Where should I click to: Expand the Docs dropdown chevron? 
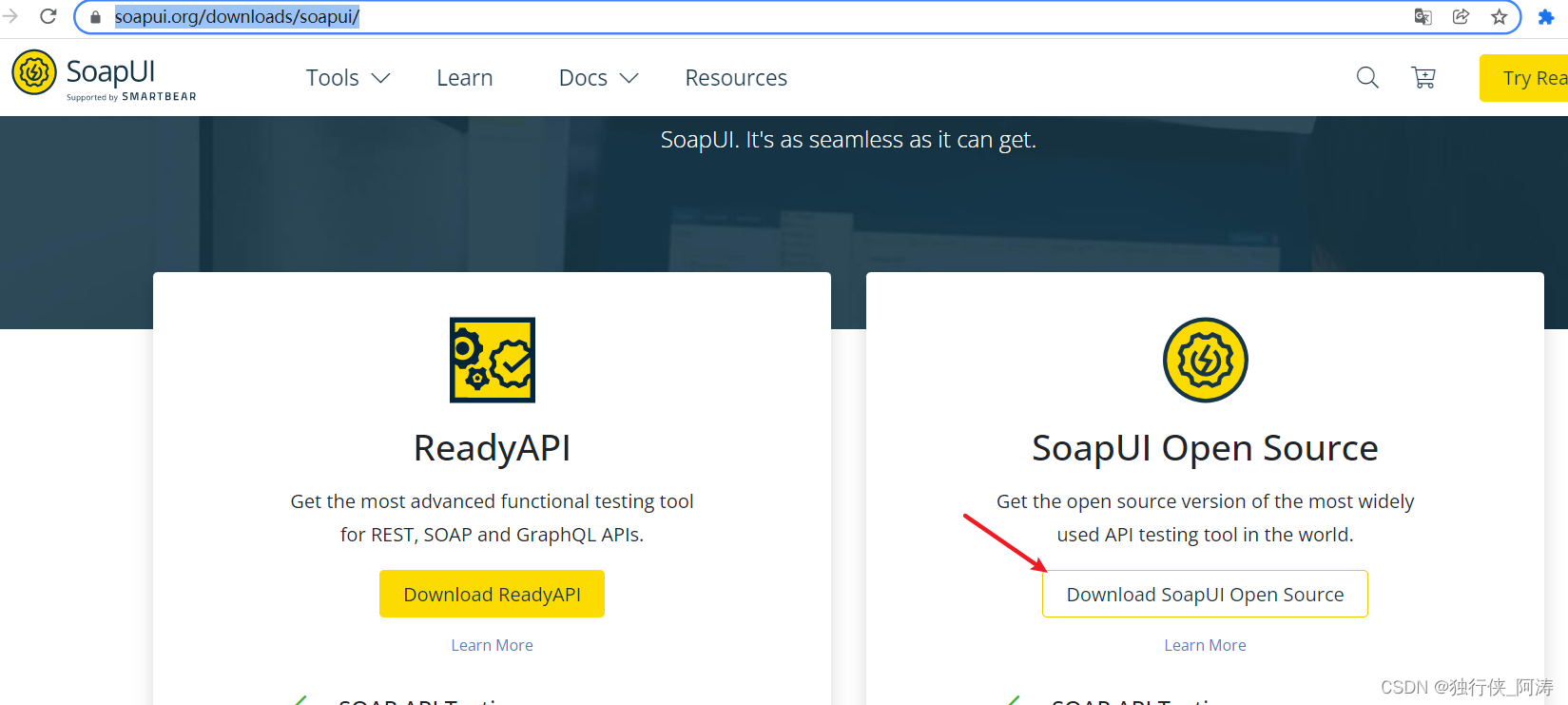click(x=629, y=78)
